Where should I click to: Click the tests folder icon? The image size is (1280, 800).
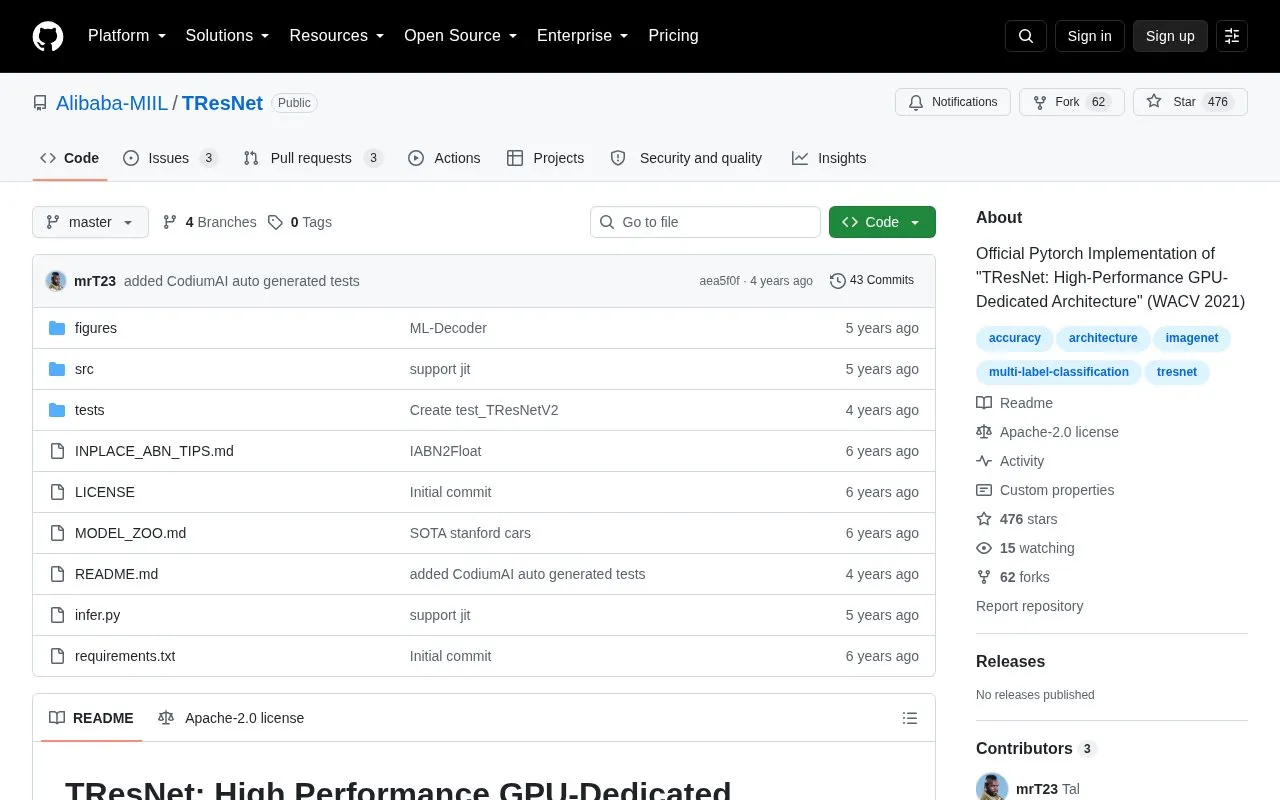pos(57,410)
